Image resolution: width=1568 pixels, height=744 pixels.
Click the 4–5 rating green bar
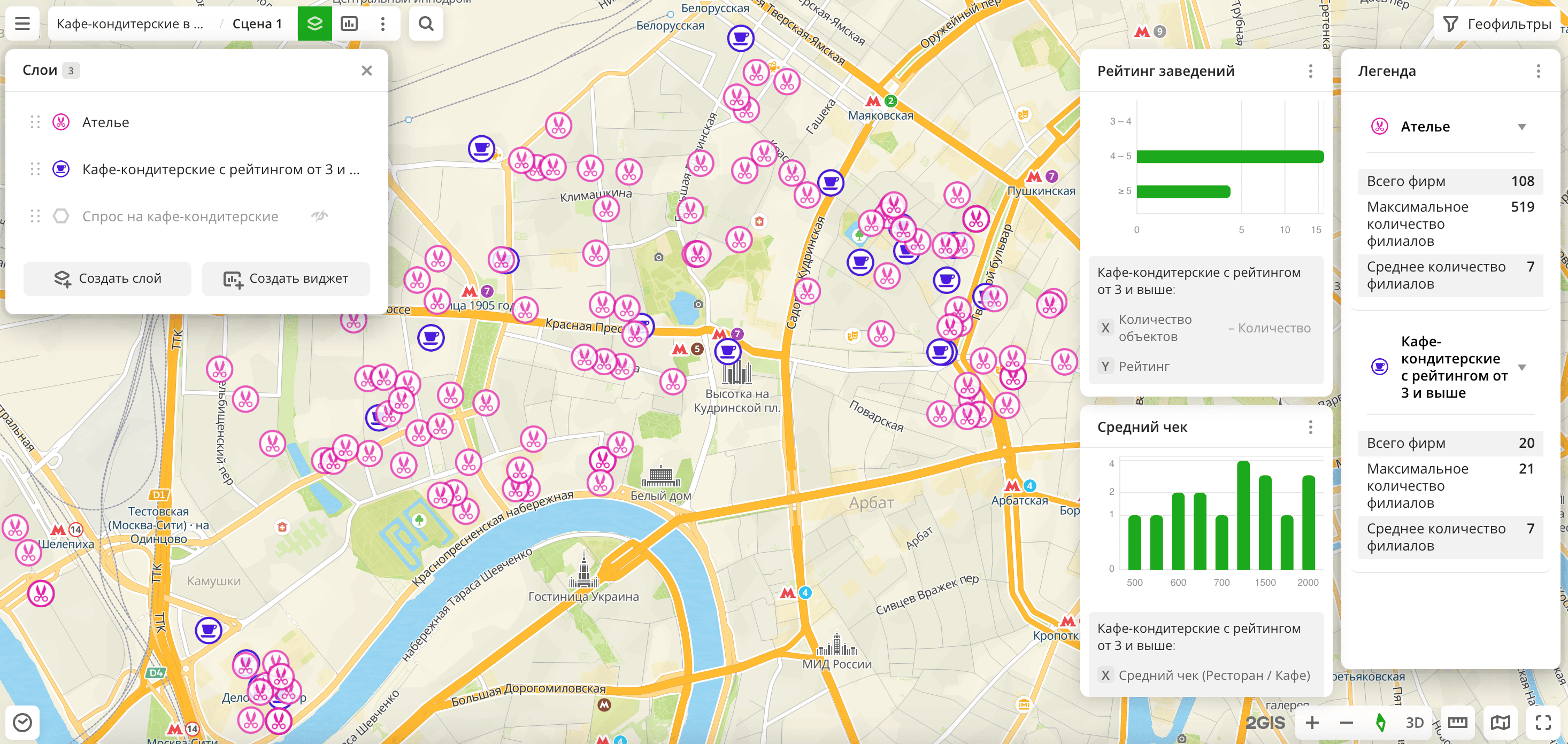point(1229,157)
